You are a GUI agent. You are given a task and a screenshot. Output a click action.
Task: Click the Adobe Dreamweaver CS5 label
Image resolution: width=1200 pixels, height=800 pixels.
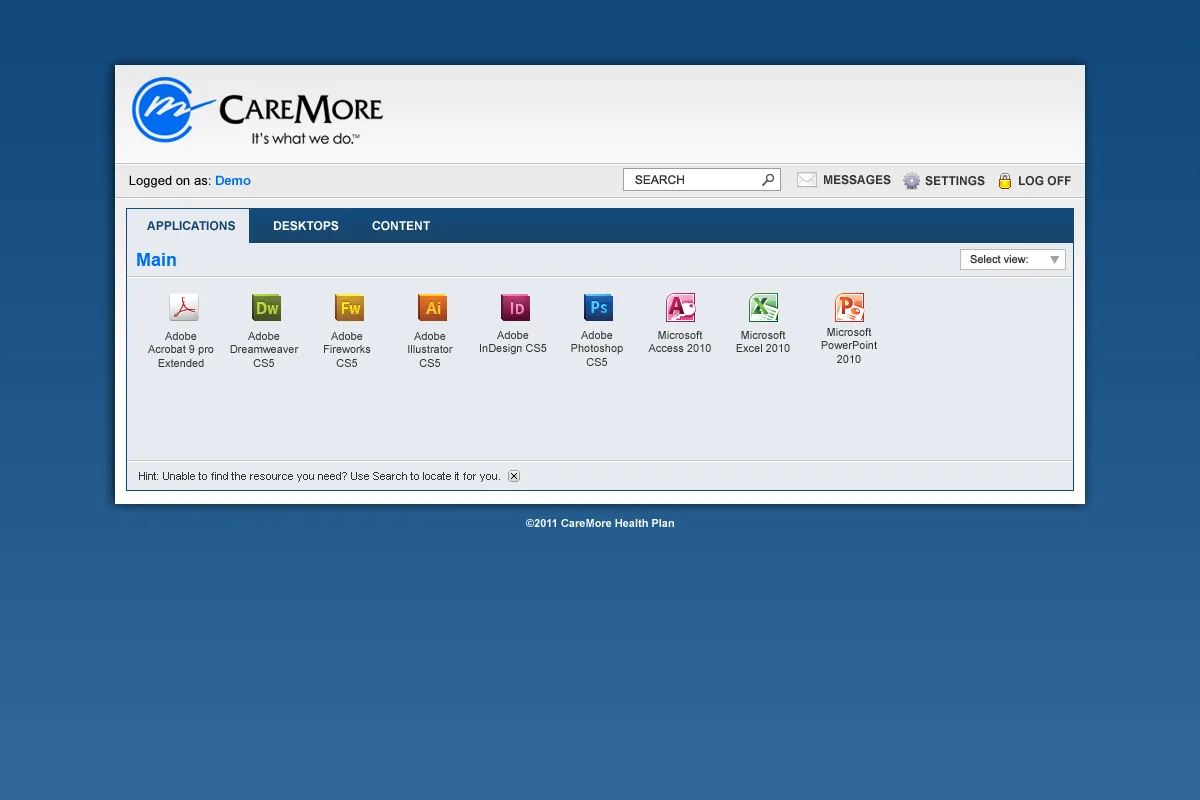(264, 350)
